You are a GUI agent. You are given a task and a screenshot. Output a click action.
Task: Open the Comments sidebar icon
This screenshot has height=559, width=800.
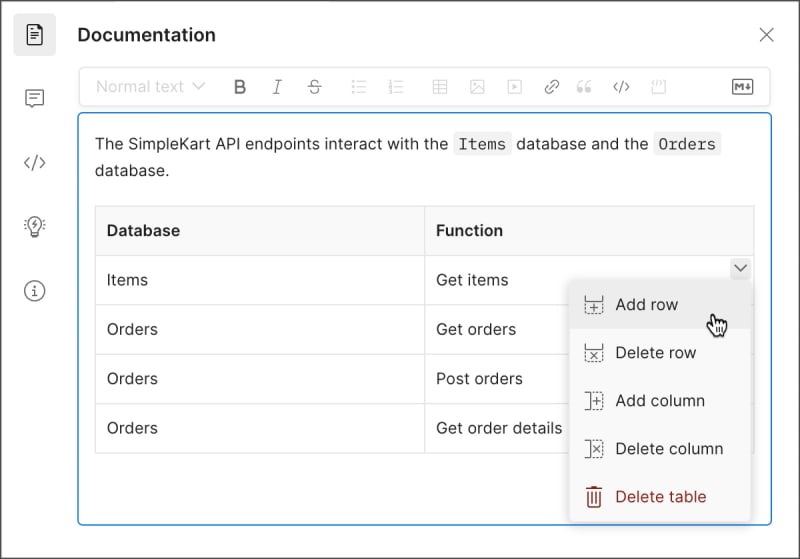click(35, 98)
